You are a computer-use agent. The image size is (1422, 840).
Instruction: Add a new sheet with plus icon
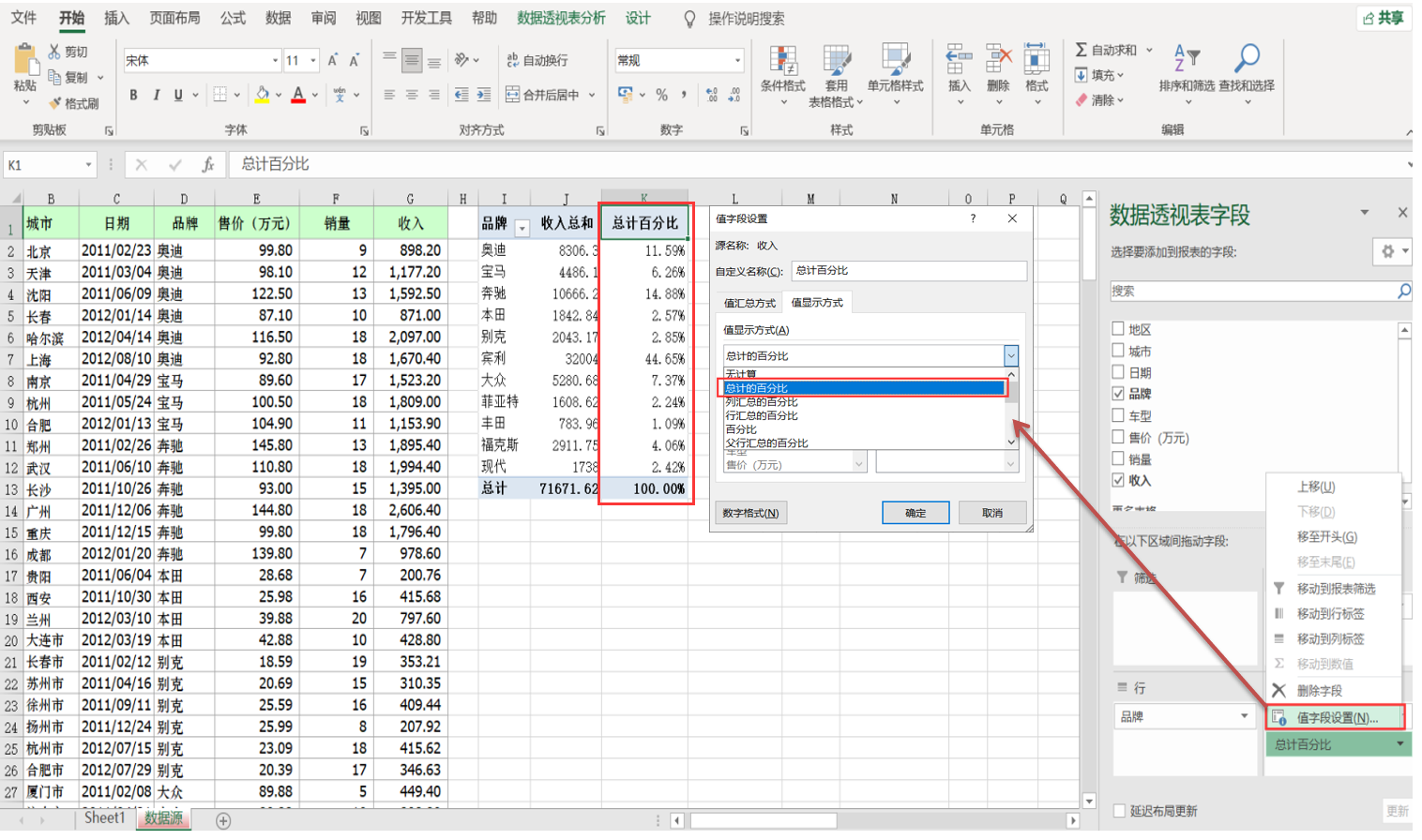pos(223,820)
